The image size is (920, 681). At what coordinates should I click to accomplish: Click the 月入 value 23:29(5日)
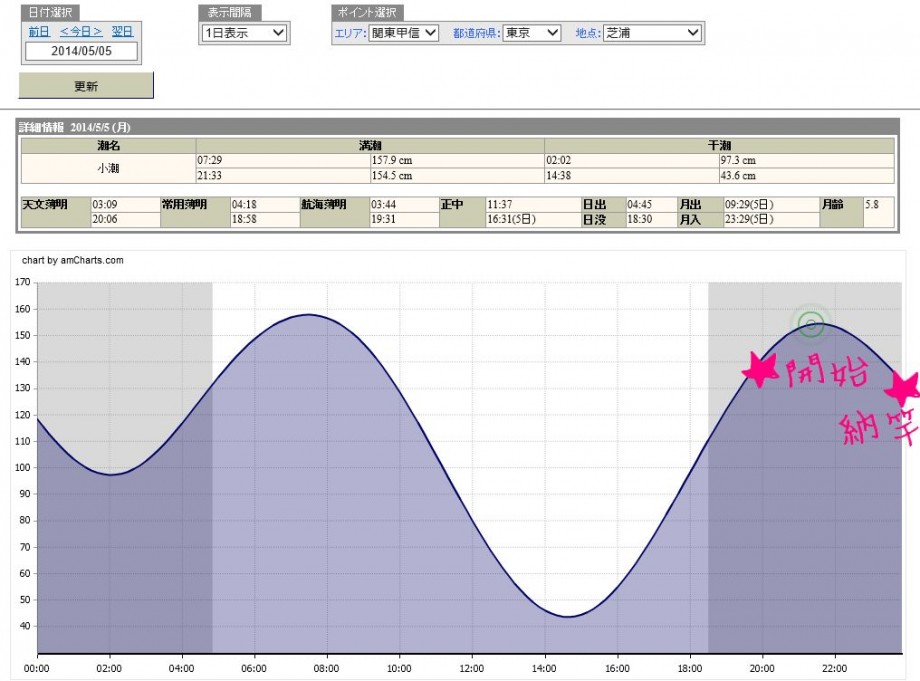[749, 219]
